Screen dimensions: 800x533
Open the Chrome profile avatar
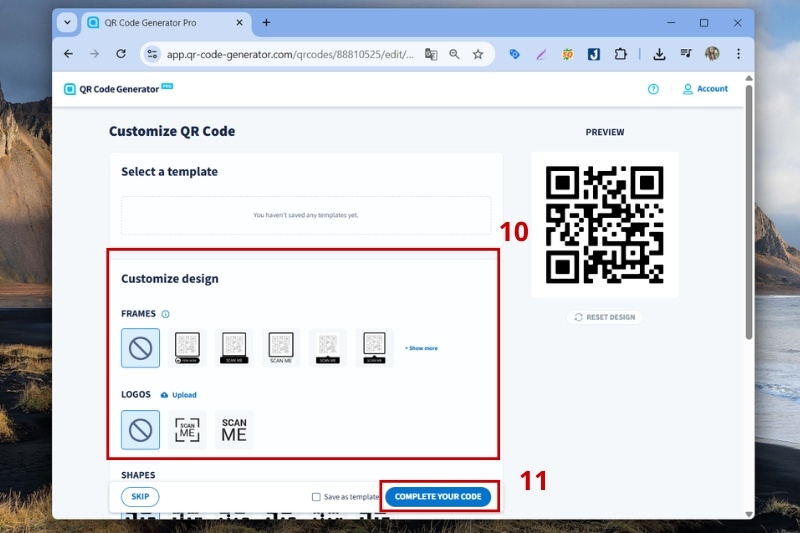coord(712,54)
